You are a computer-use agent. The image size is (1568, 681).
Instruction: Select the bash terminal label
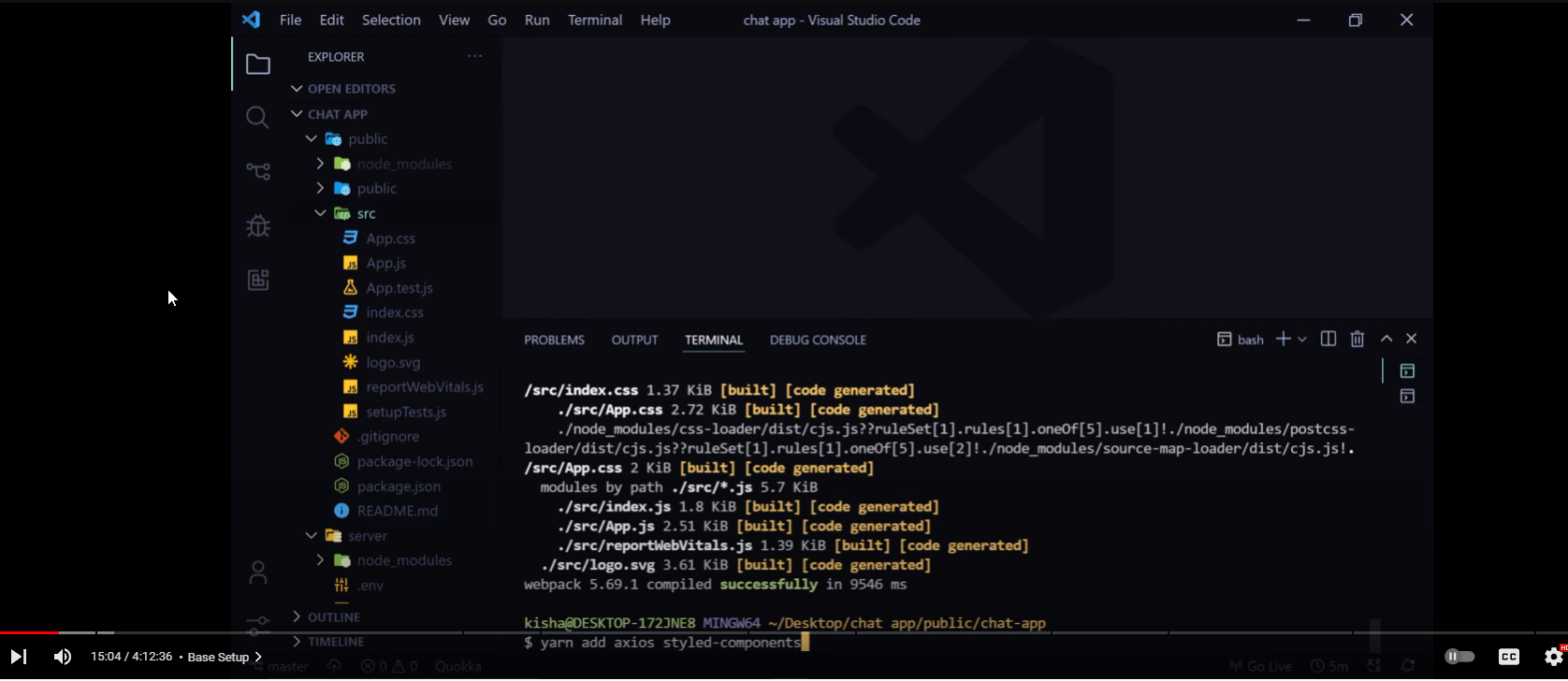[1241, 339]
